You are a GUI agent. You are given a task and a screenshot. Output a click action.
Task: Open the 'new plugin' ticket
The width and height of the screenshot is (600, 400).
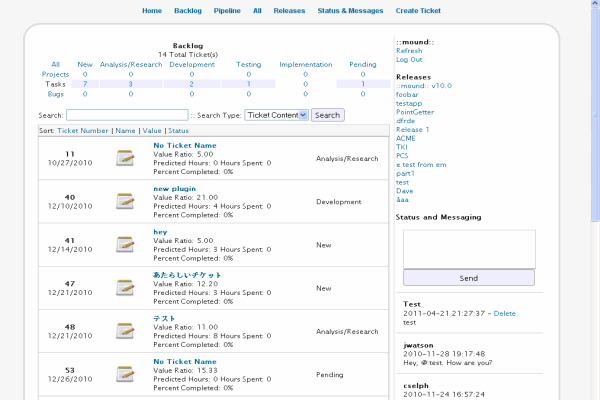(174, 189)
